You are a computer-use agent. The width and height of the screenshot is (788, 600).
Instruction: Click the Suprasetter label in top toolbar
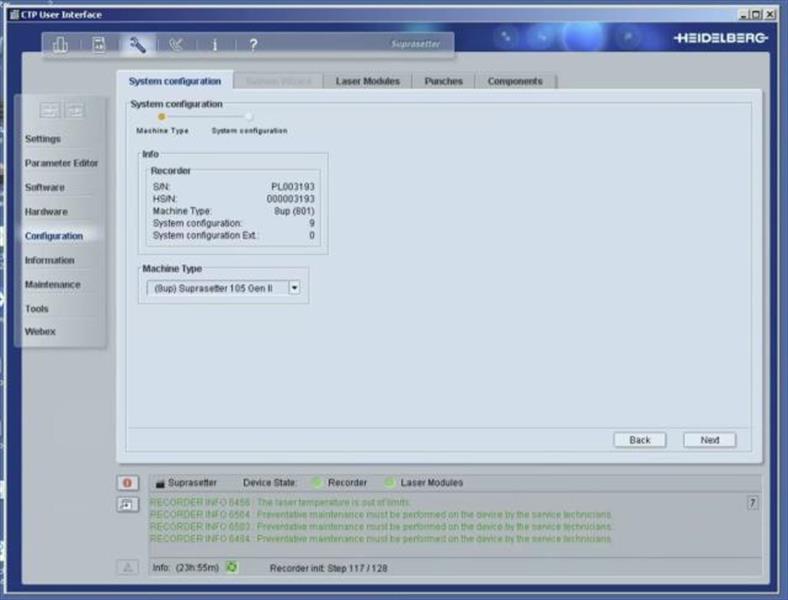[x=415, y=44]
